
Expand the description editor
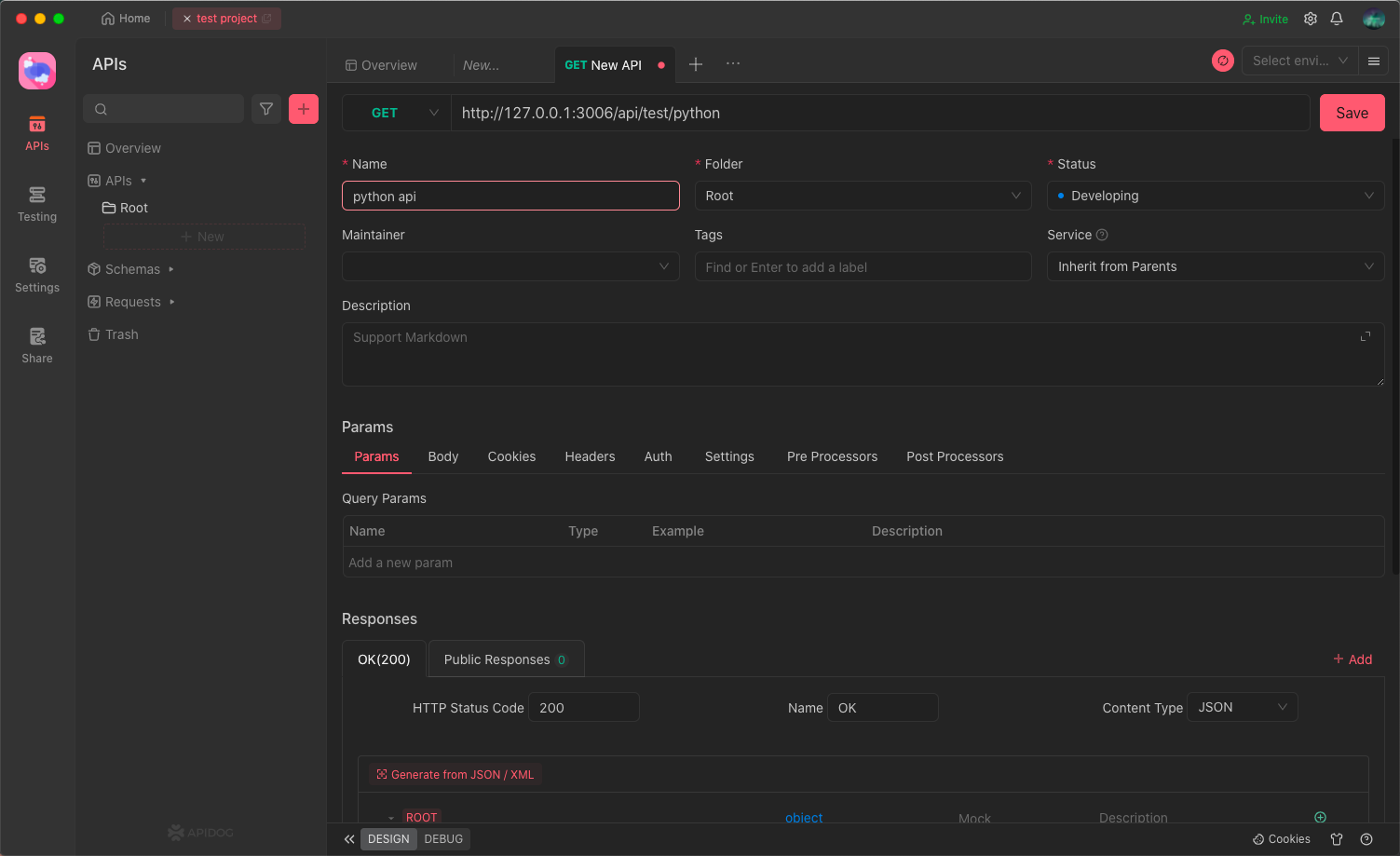point(1366,336)
